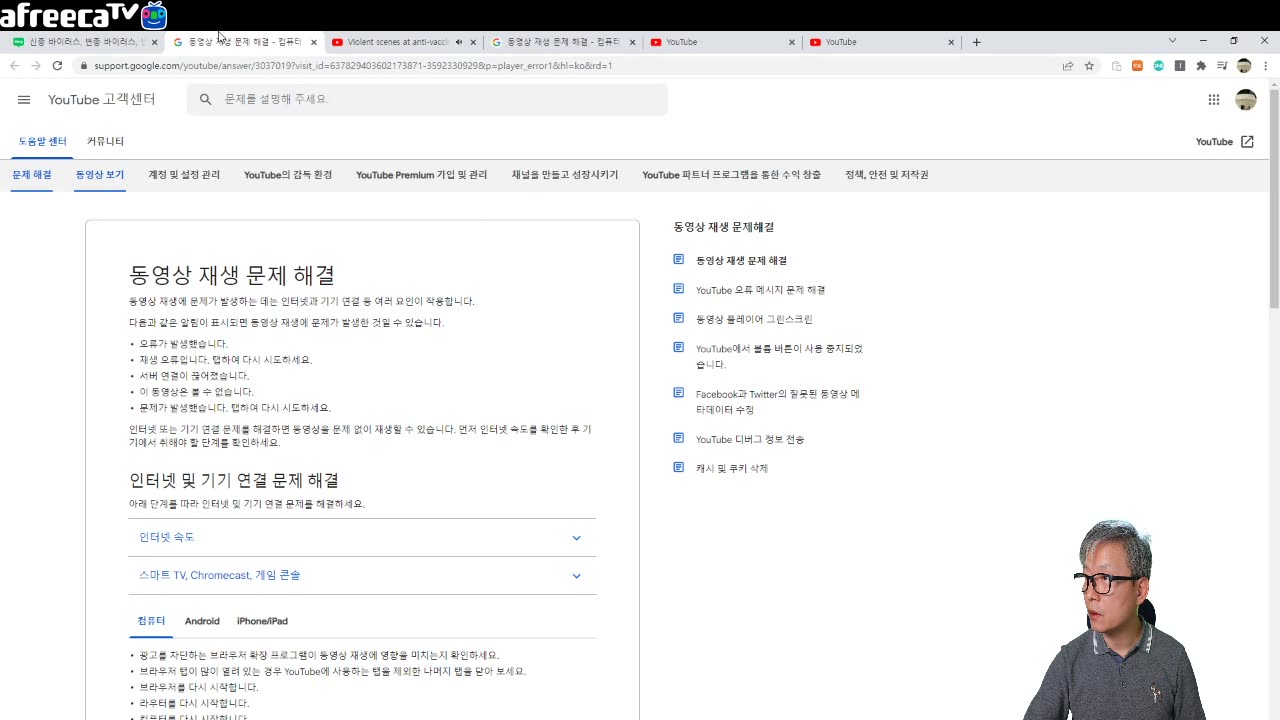
Task: Click the browser forward arrow
Action: coord(36,66)
